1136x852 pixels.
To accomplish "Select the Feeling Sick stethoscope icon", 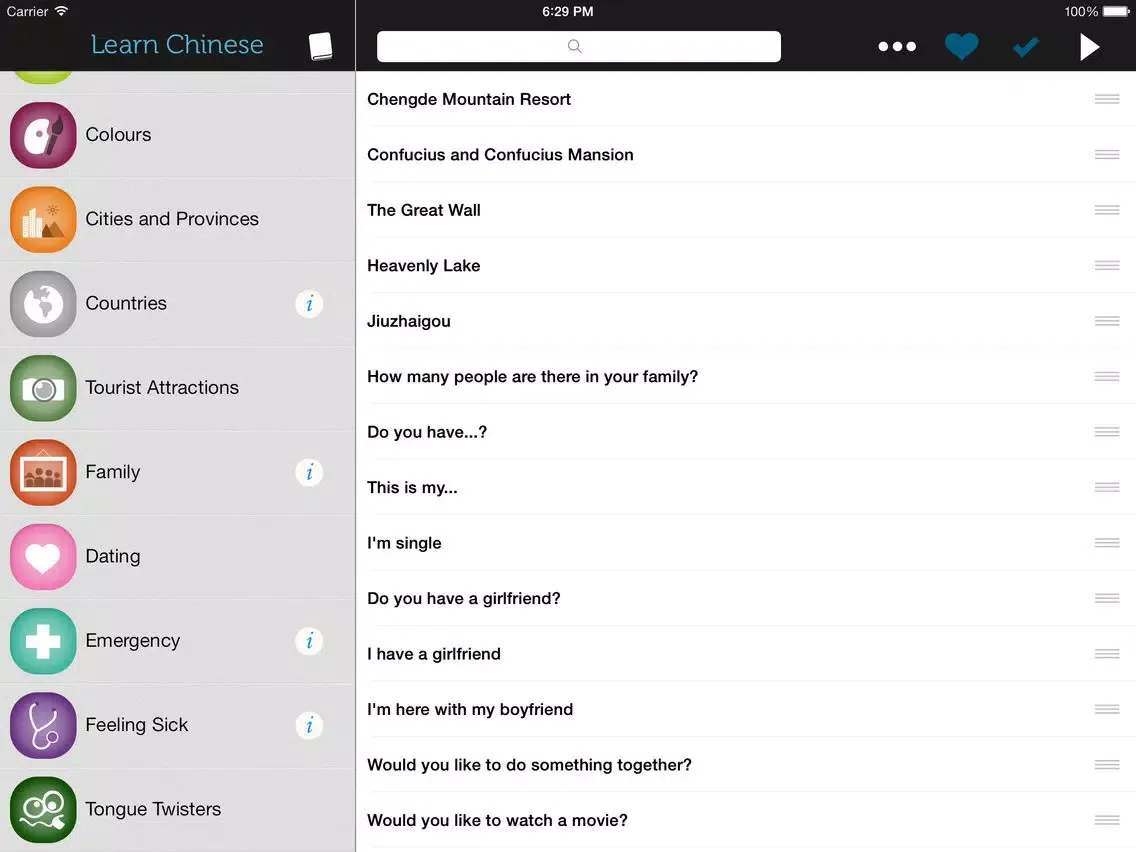I will tap(43, 726).
